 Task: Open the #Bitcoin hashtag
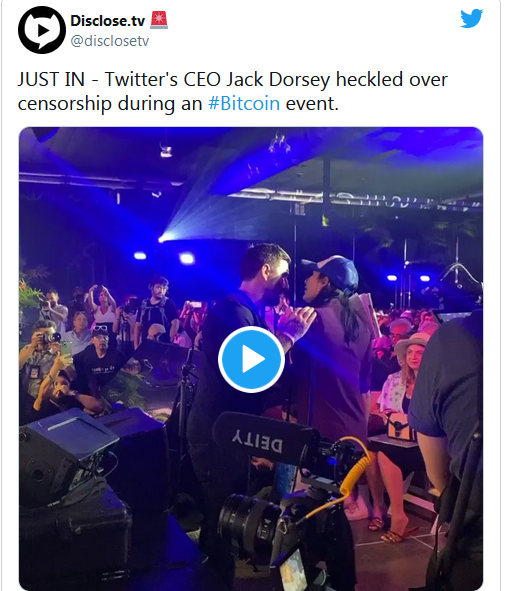244,103
